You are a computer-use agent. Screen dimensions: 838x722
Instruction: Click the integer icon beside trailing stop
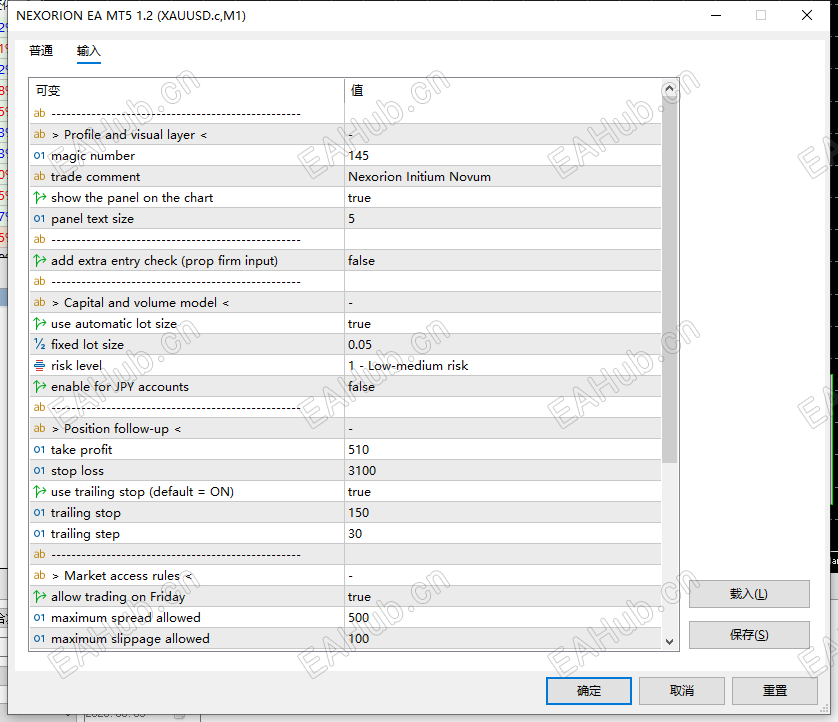[x=39, y=513]
